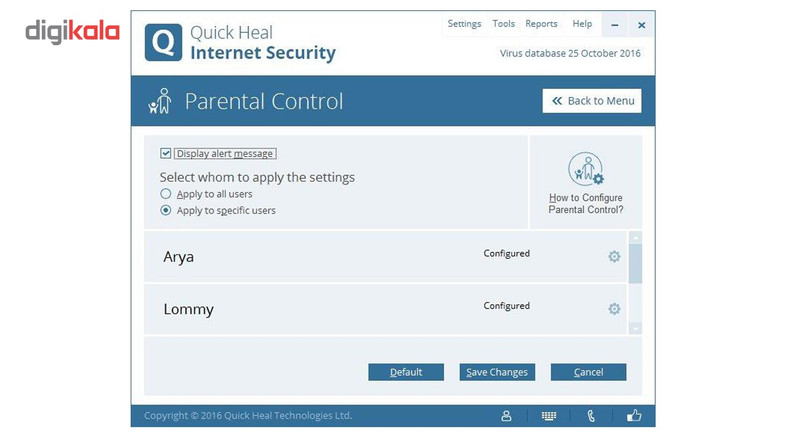Image resolution: width=800 pixels, height=438 pixels.
Task: Click the Parental Control header icon
Action: (160, 101)
